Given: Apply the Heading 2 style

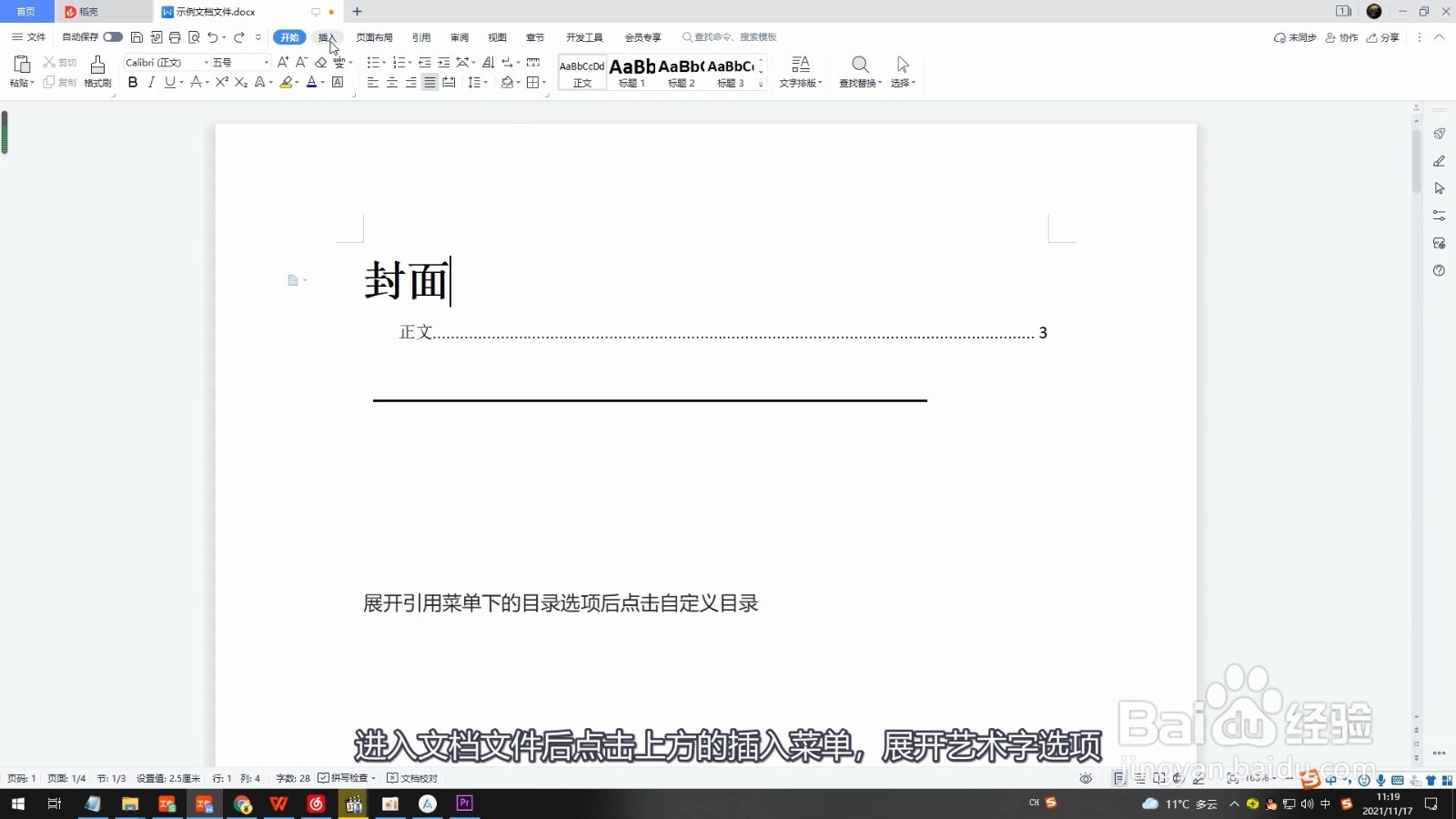Looking at the screenshot, I should (x=681, y=72).
